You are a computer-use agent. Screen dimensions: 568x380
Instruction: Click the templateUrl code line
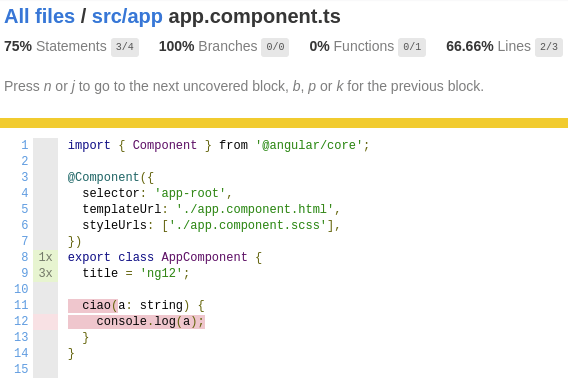211,209
